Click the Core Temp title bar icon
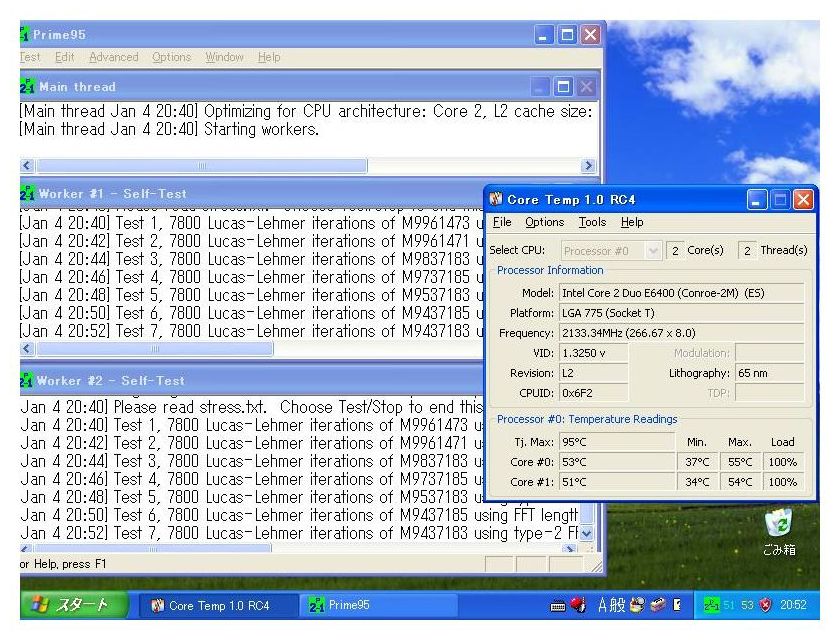The height and width of the screenshot is (640, 840). (496, 199)
